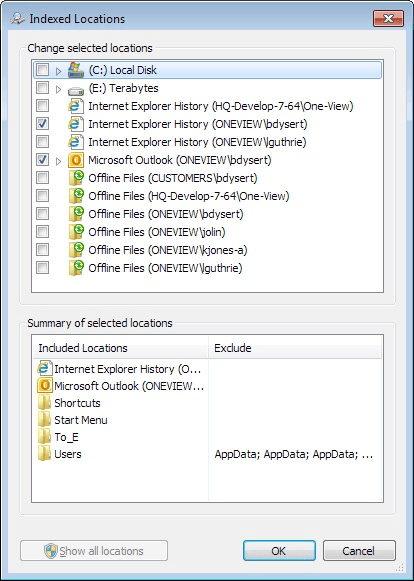Click the Microsoft Outlook icon in tree

(76, 160)
